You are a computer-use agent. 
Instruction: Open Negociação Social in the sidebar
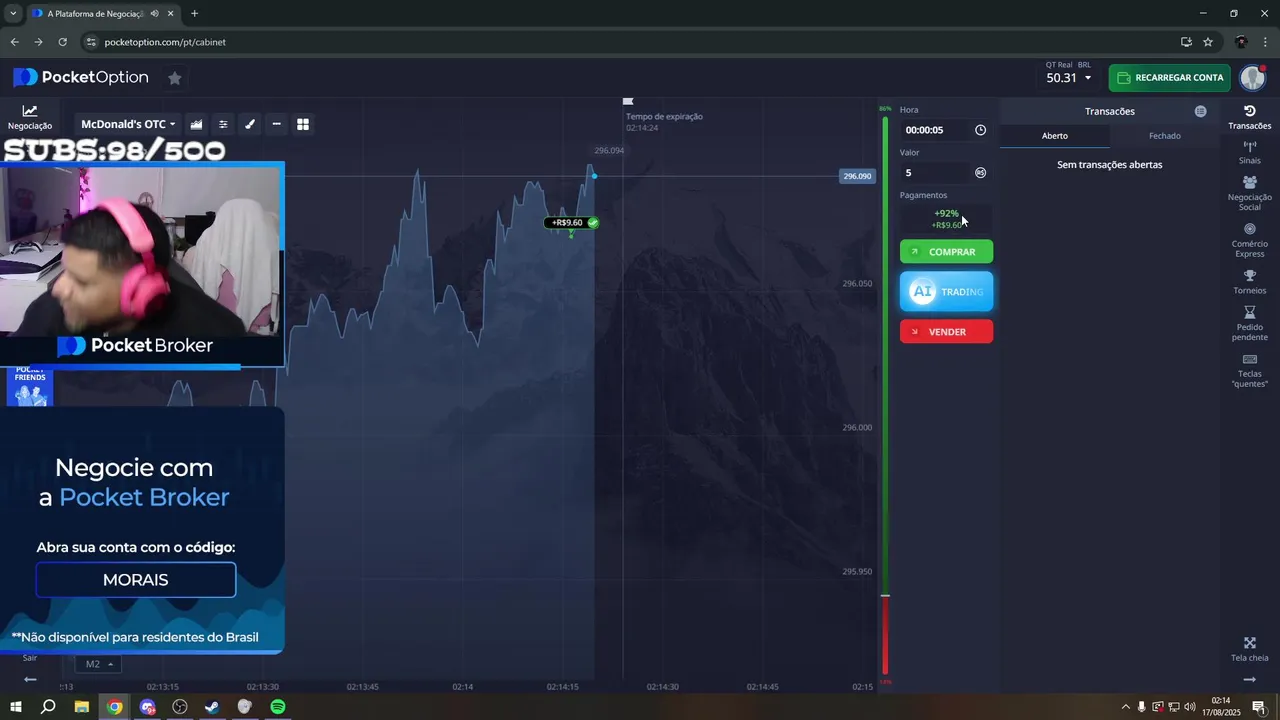pos(1249,193)
